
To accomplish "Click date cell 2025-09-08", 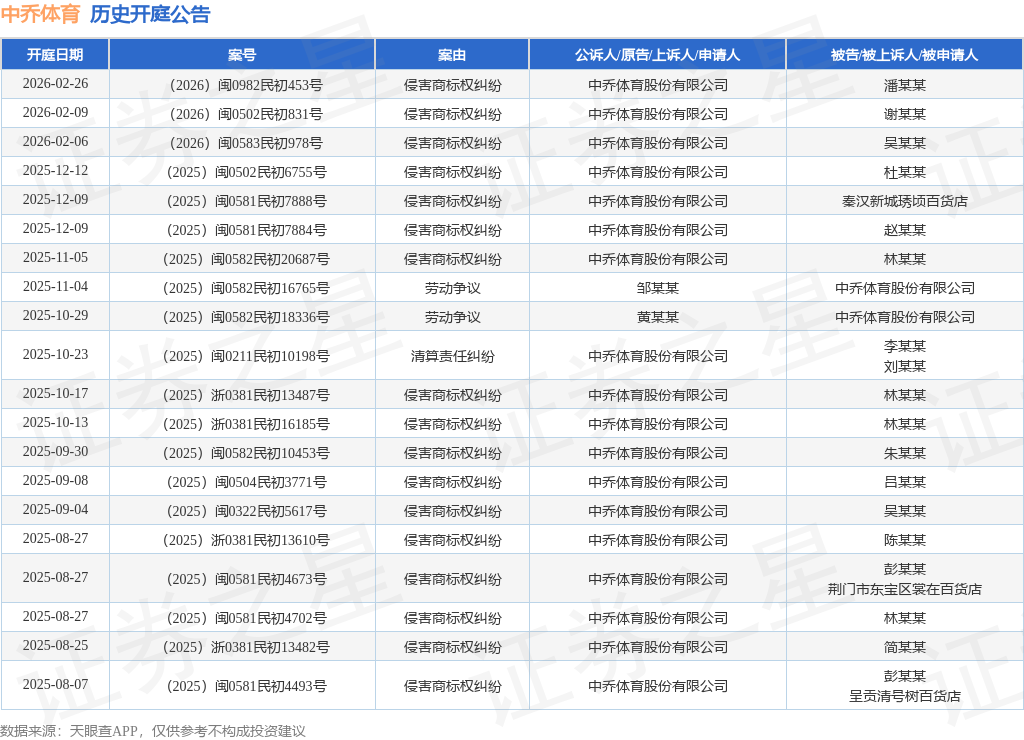I will [x=55, y=481].
